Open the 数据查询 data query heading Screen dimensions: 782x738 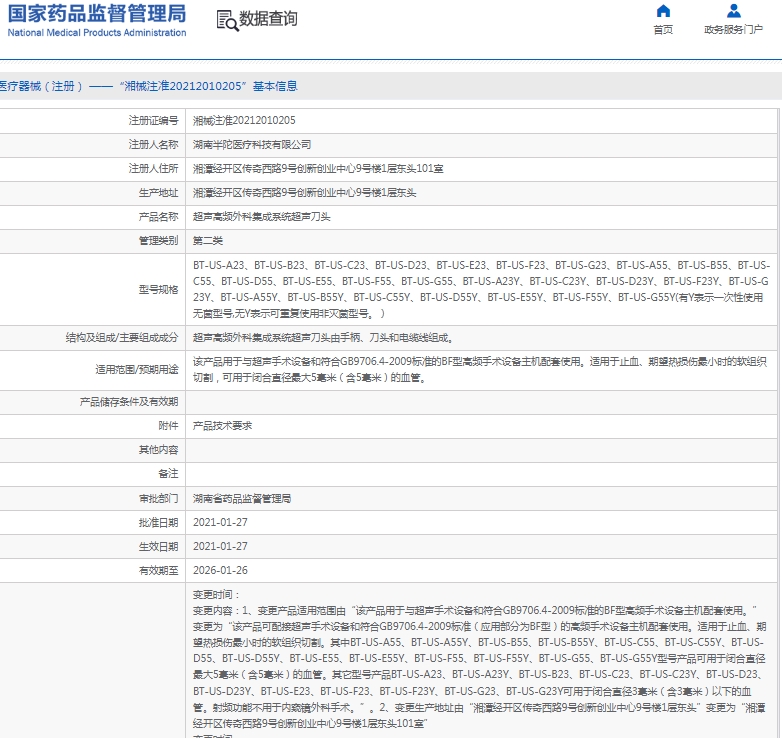tap(268, 19)
